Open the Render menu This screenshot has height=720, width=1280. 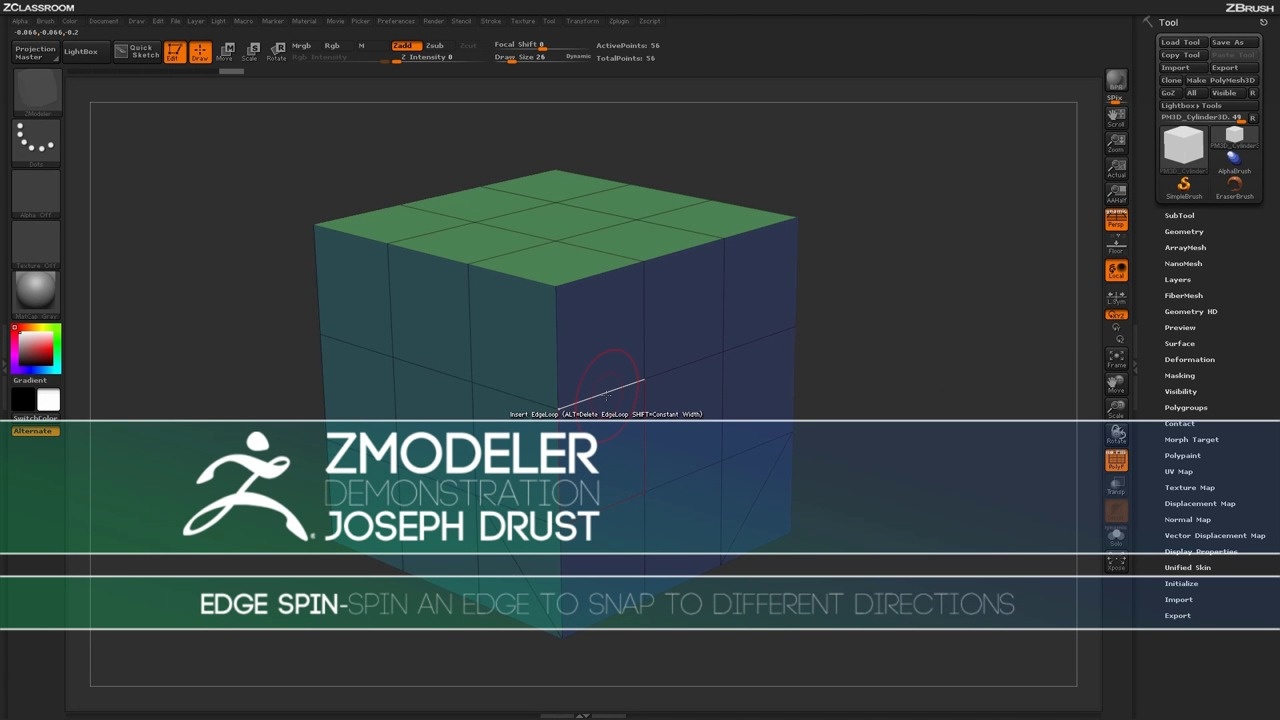pyautogui.click(x=433, y=21)
